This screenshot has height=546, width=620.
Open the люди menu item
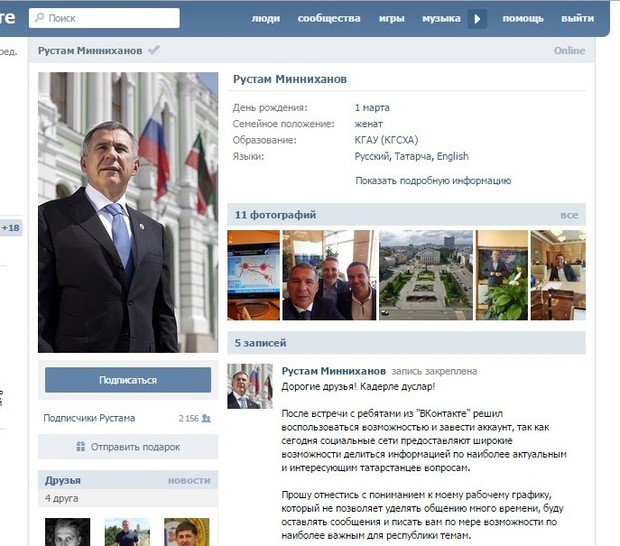(x=266, y=19)
